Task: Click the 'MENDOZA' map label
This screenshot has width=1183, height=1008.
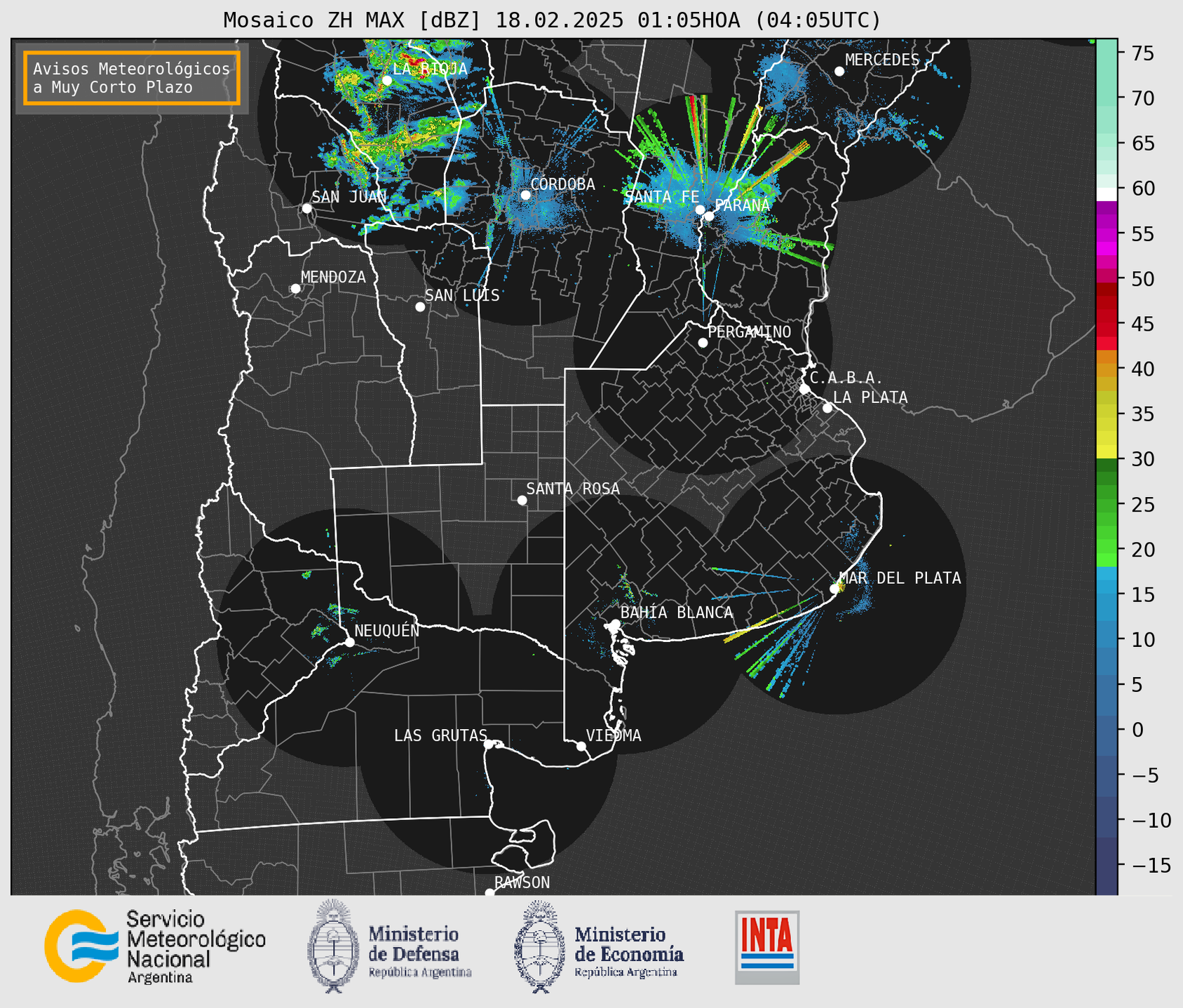Action: pos(333,278)
